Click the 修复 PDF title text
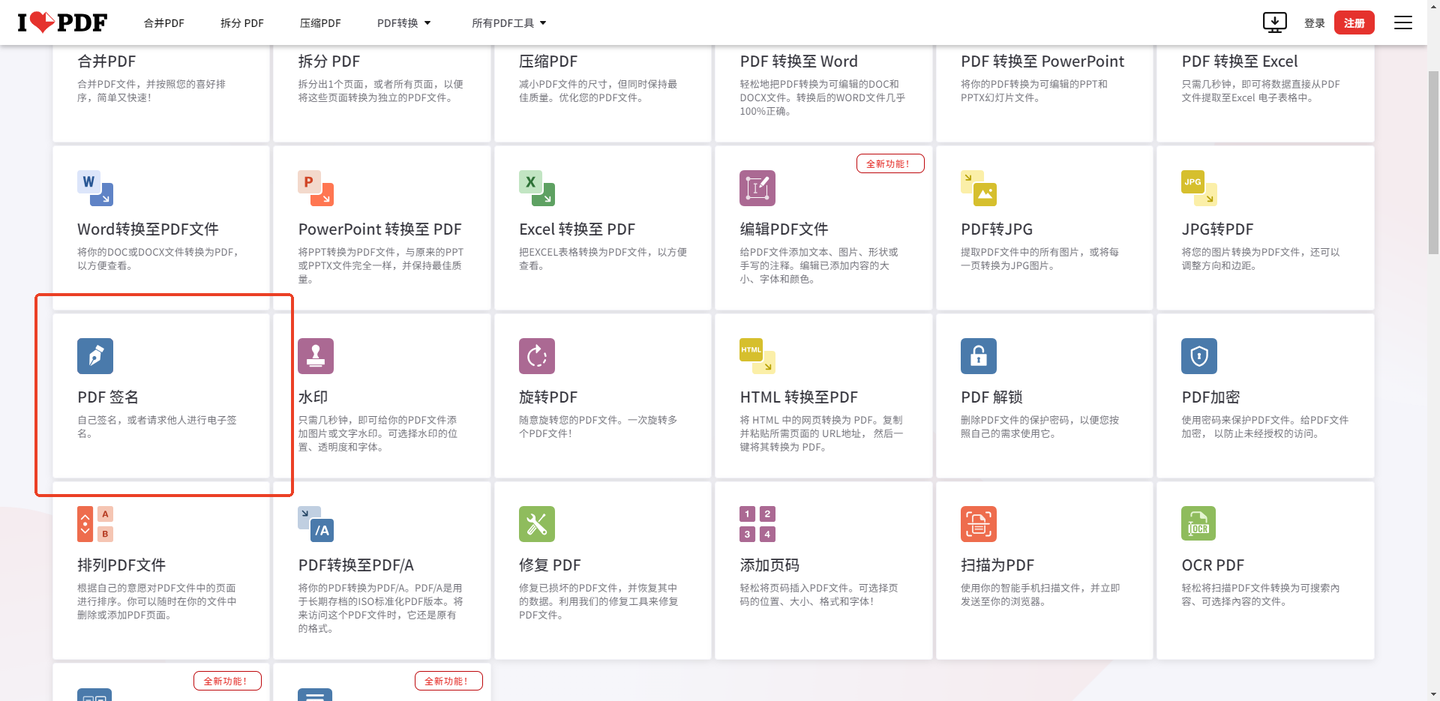1440x701 pixels. coord(550,565)
